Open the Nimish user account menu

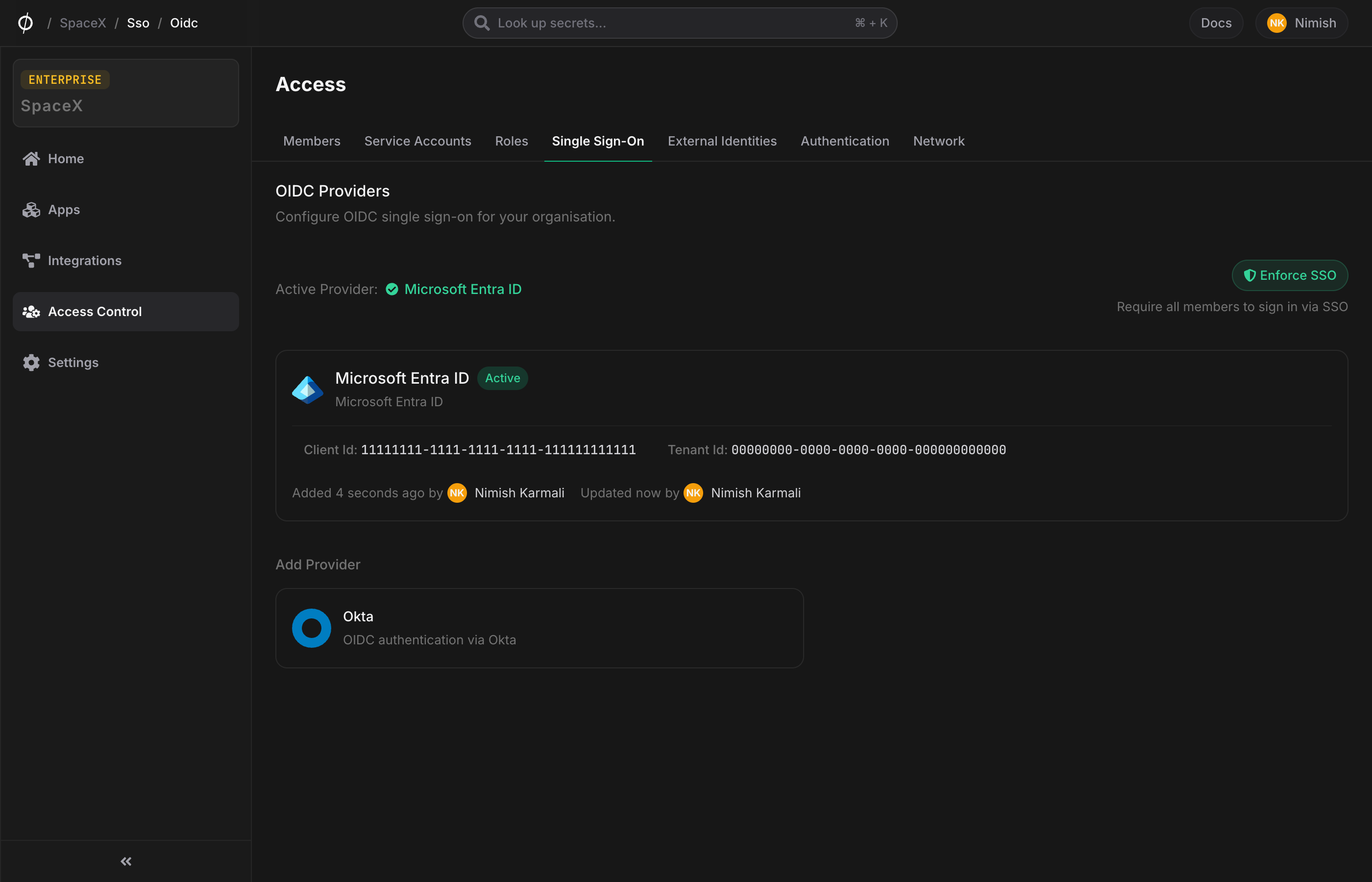tap(1301, 23)
